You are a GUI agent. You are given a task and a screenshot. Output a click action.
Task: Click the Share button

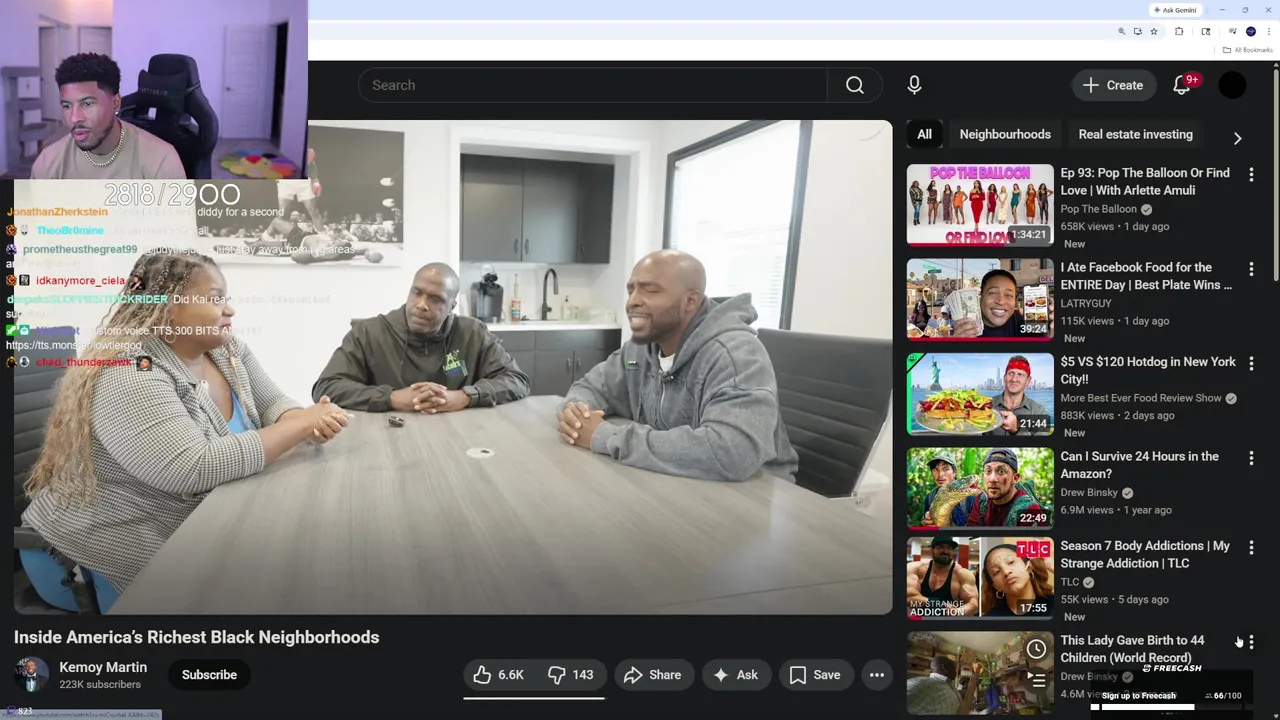pyautogui.click(x=652, y=675)
